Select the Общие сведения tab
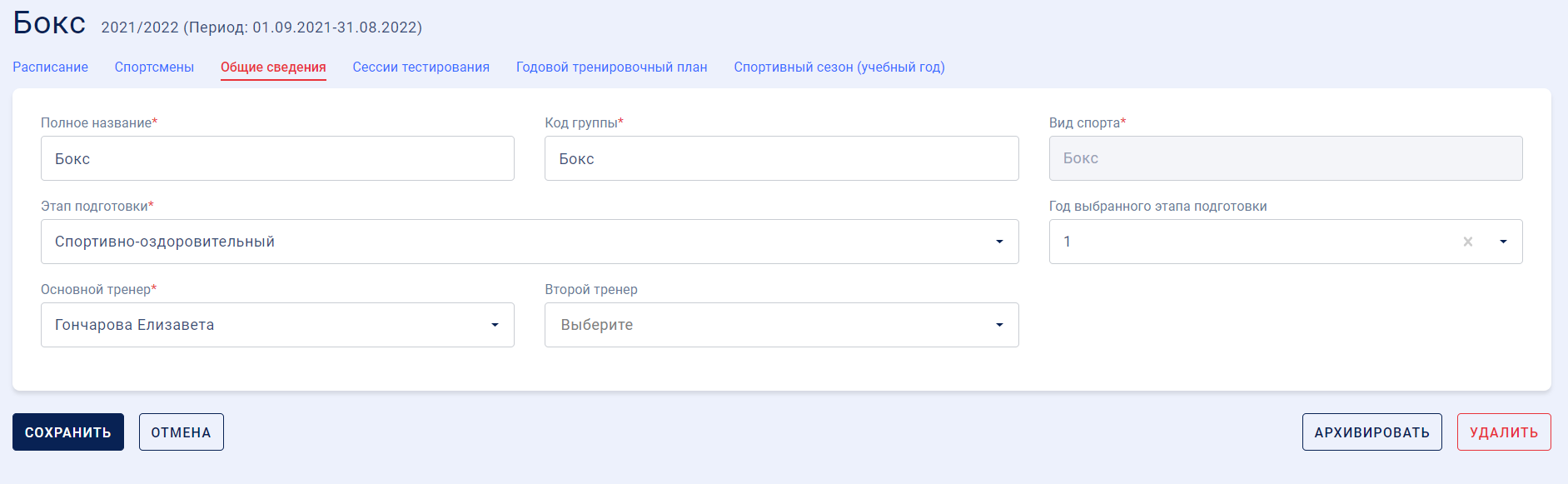 click(x=273, y=67)
